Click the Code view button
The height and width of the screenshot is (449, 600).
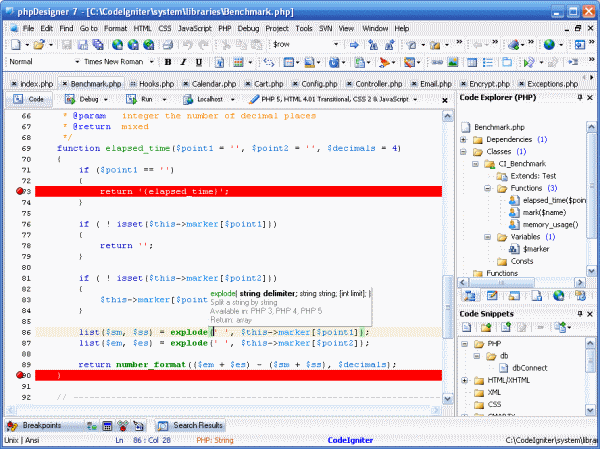click(29, 99)
